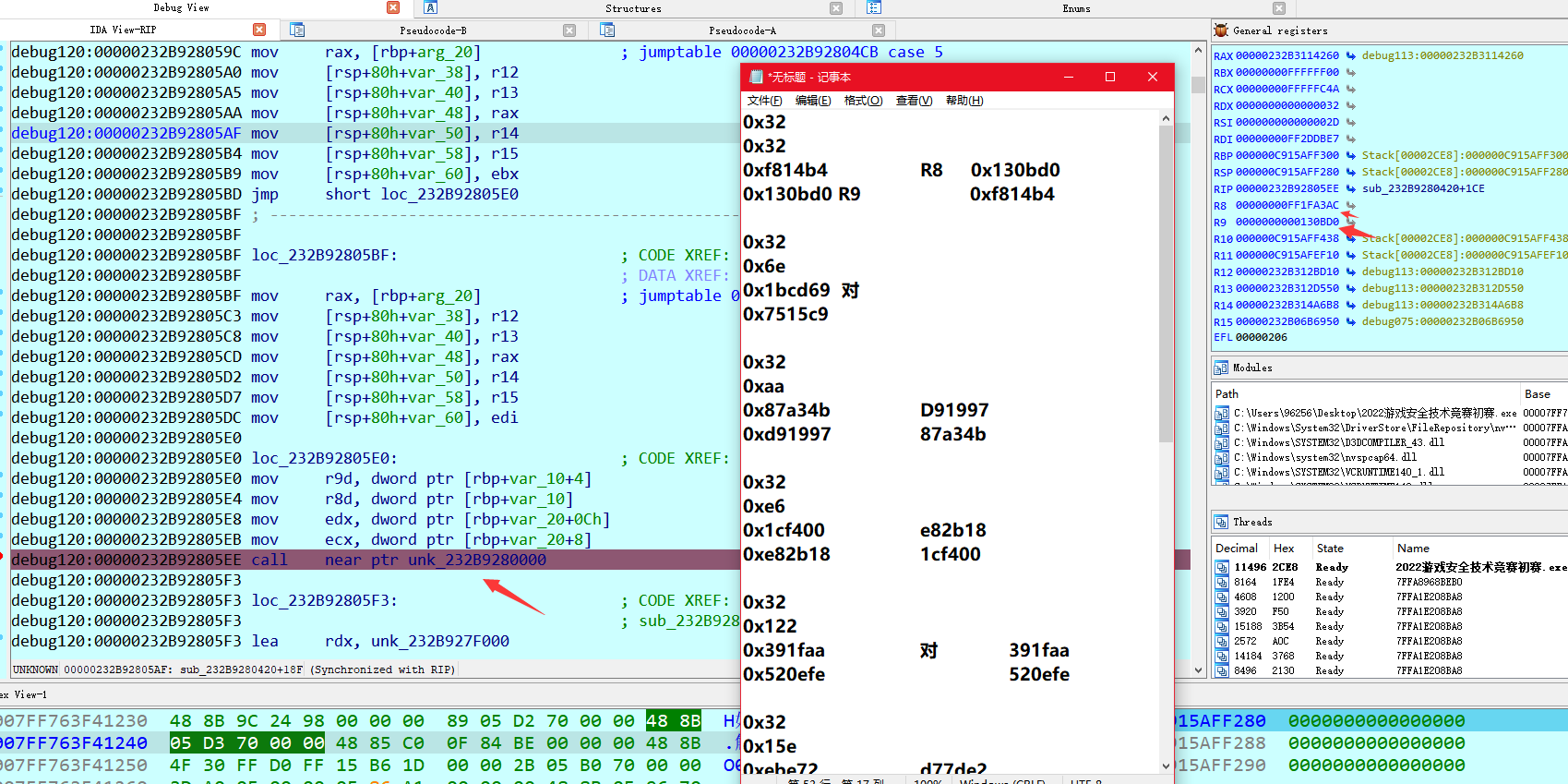Click the RDI register arrow icon

pyautogui.click(x=1350, y=139)
